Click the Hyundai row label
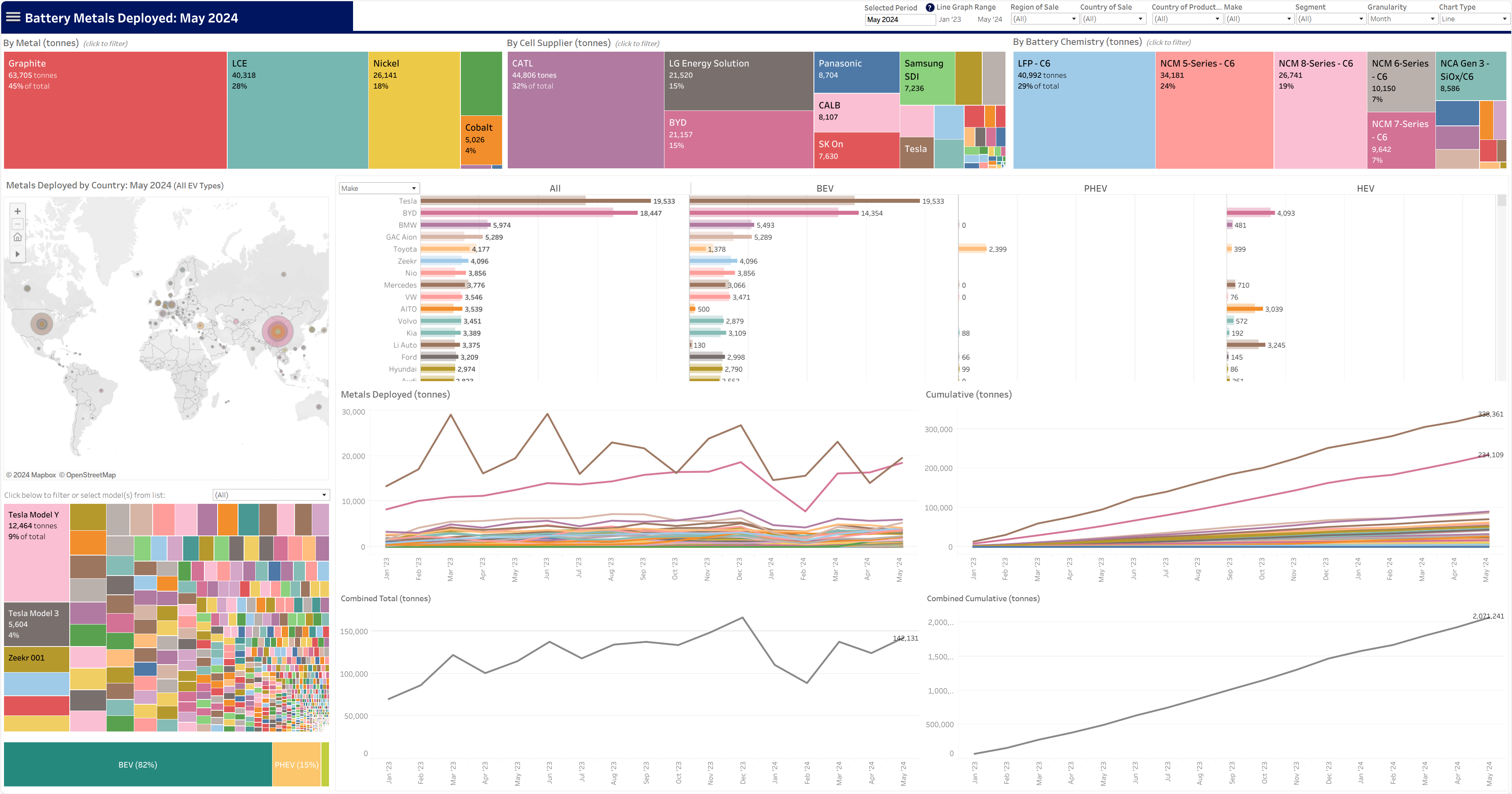This screenshot has width=1512, height=794. coord(402,369)
